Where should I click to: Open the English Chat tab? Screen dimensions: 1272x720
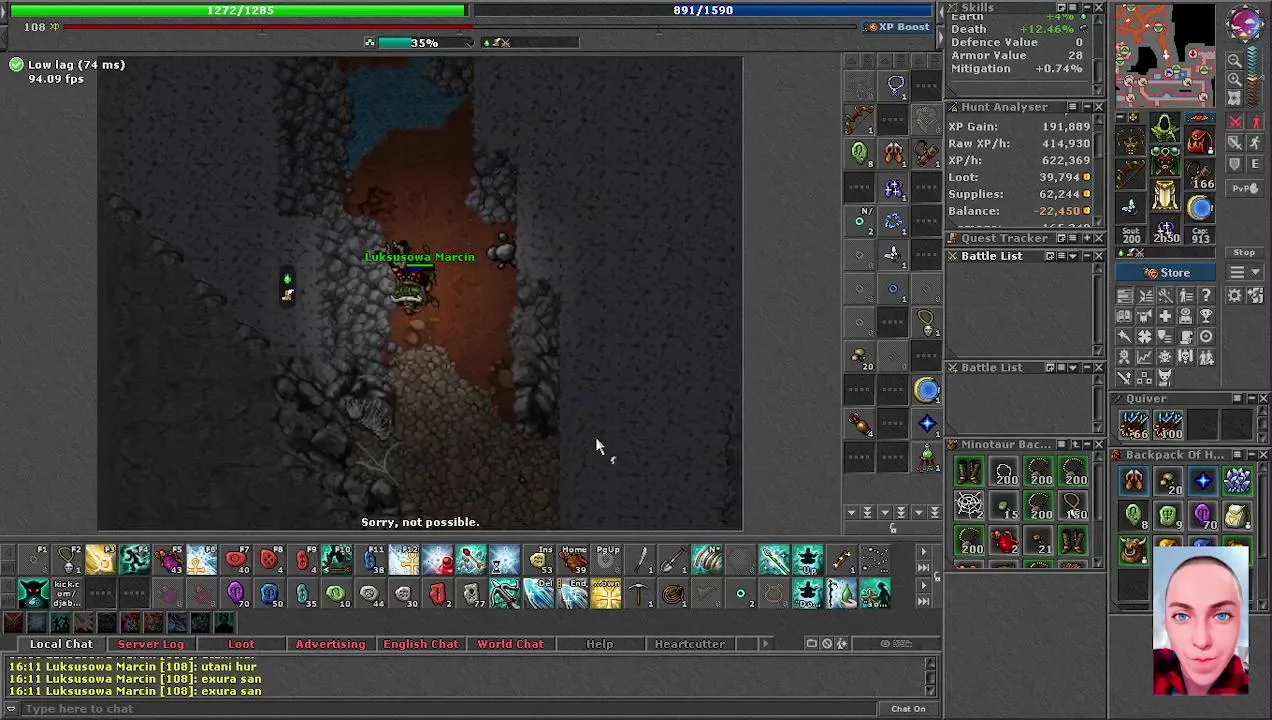pos(420,644)
